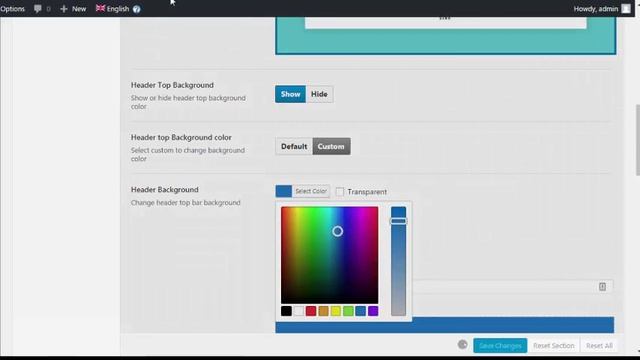Image resolution: width=640 pixels, height=360 pixels.
Task: Open the English language menu
Action: tap(118, 9)
